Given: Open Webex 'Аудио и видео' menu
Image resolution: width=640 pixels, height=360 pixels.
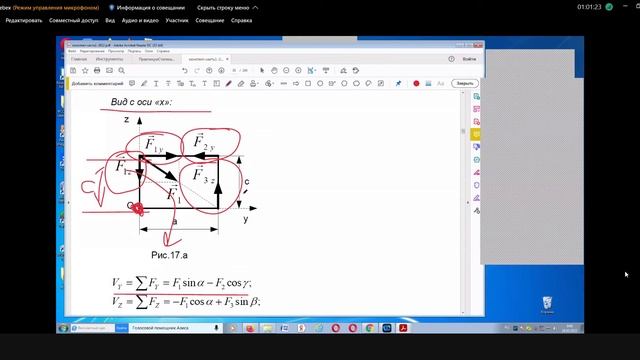Looking at the screenshot, I should pos(140,20).
